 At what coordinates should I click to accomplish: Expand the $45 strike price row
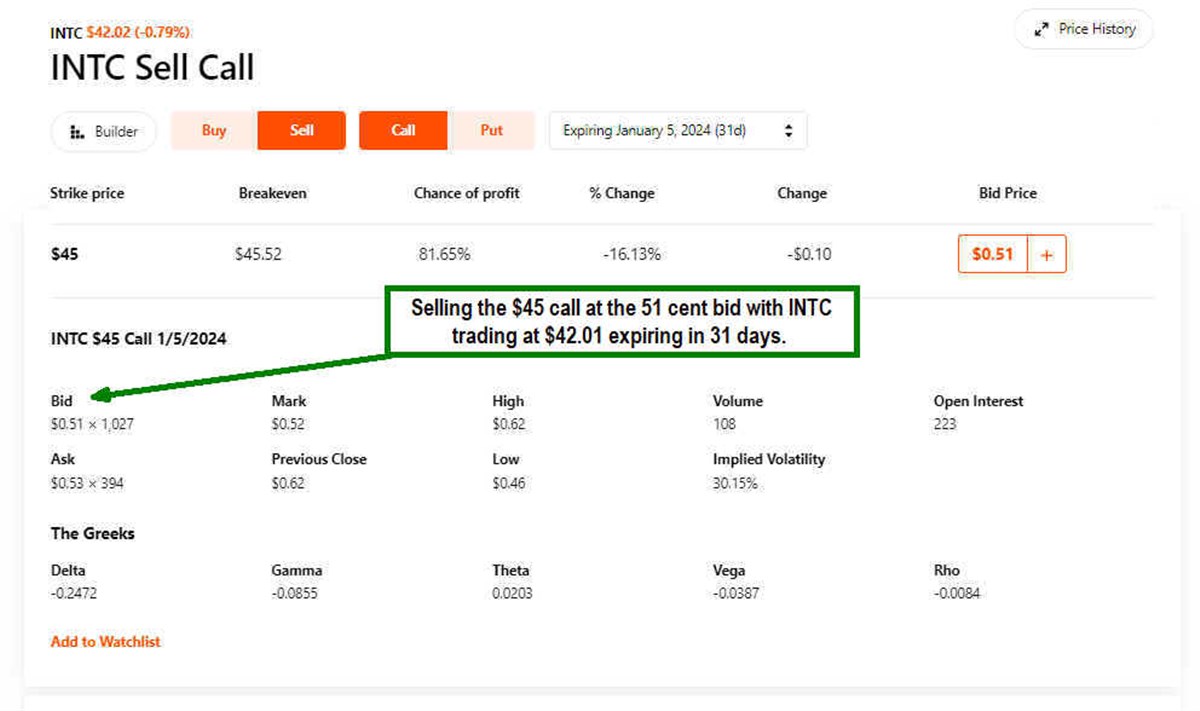pos(64,254)
